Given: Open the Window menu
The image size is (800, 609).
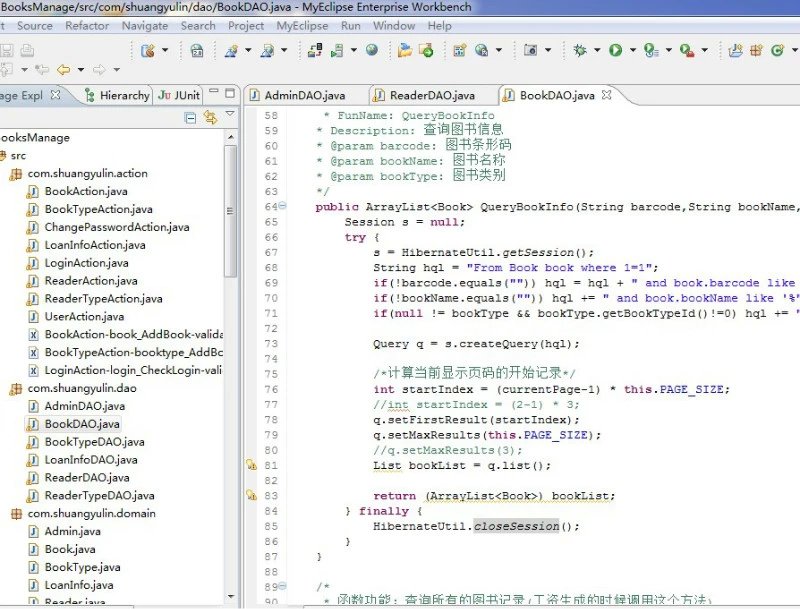Looking at the screenshot, I should click(394, 26).
